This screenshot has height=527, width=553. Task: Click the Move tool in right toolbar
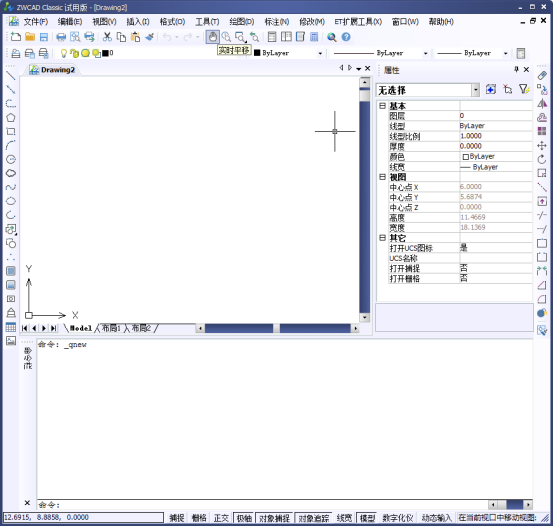tap(542, 145)
